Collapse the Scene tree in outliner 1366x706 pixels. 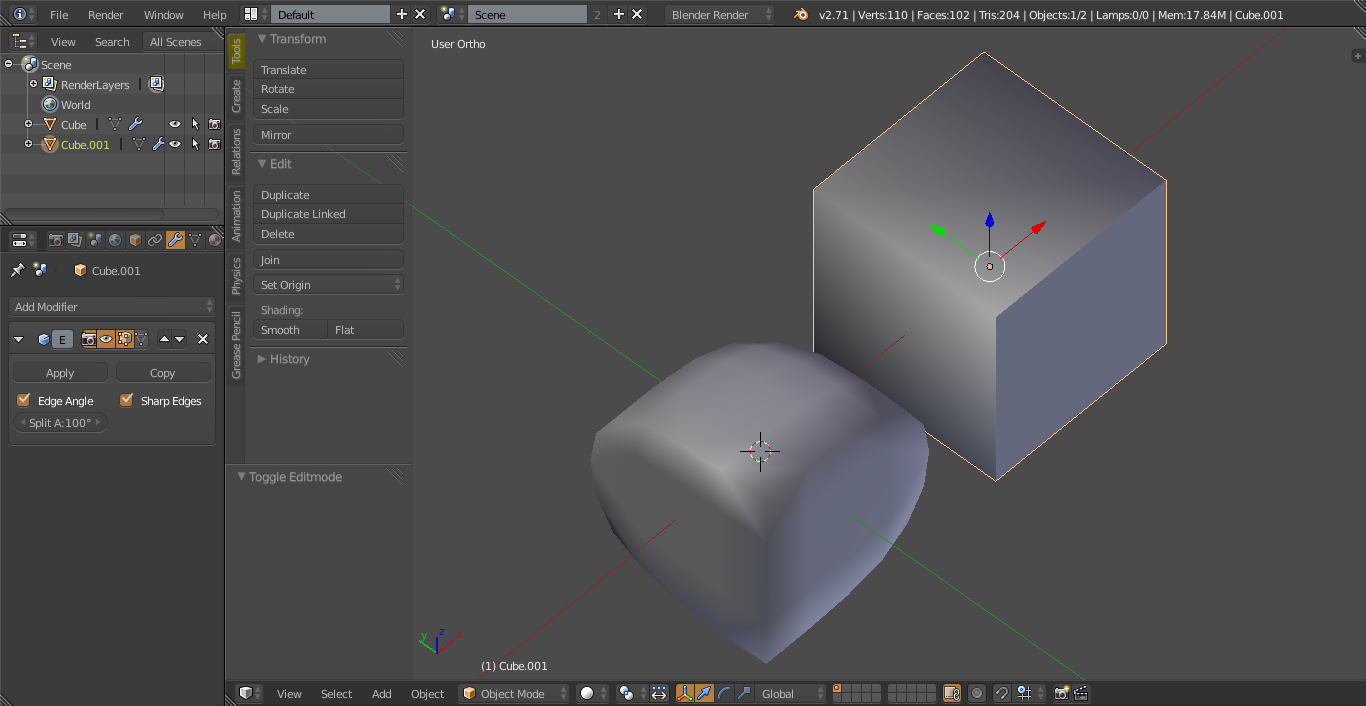9,64
